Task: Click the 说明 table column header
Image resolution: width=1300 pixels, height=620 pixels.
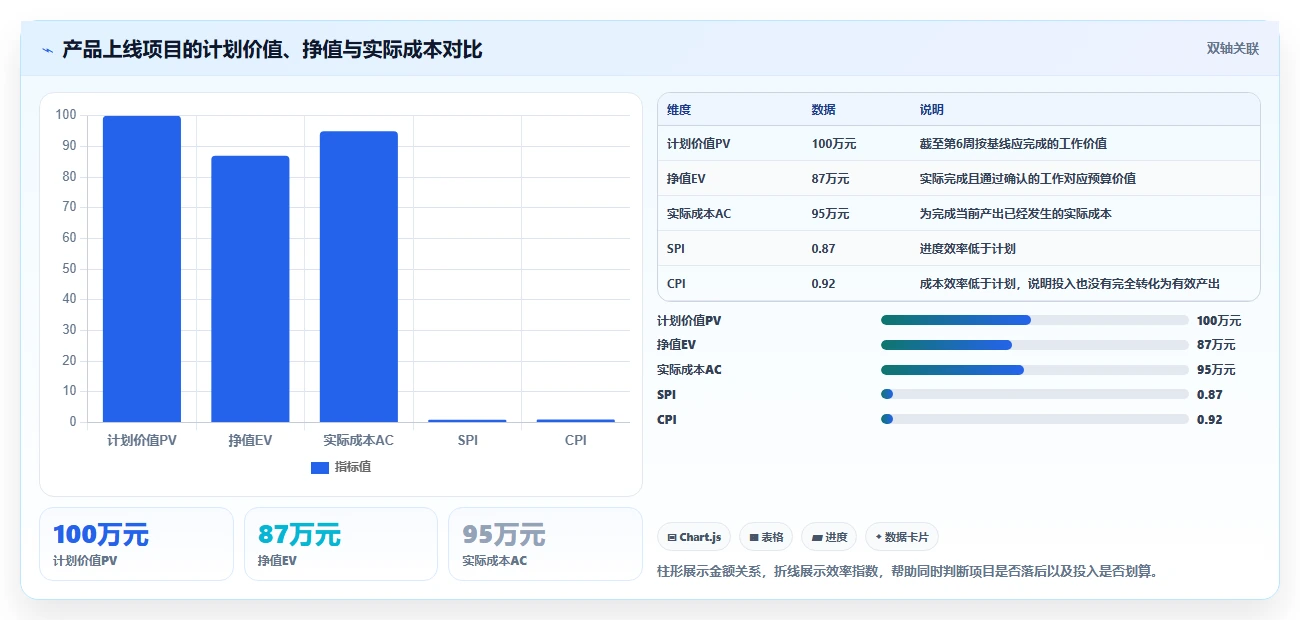Action: pyautogui.click(x=932, y=110)
